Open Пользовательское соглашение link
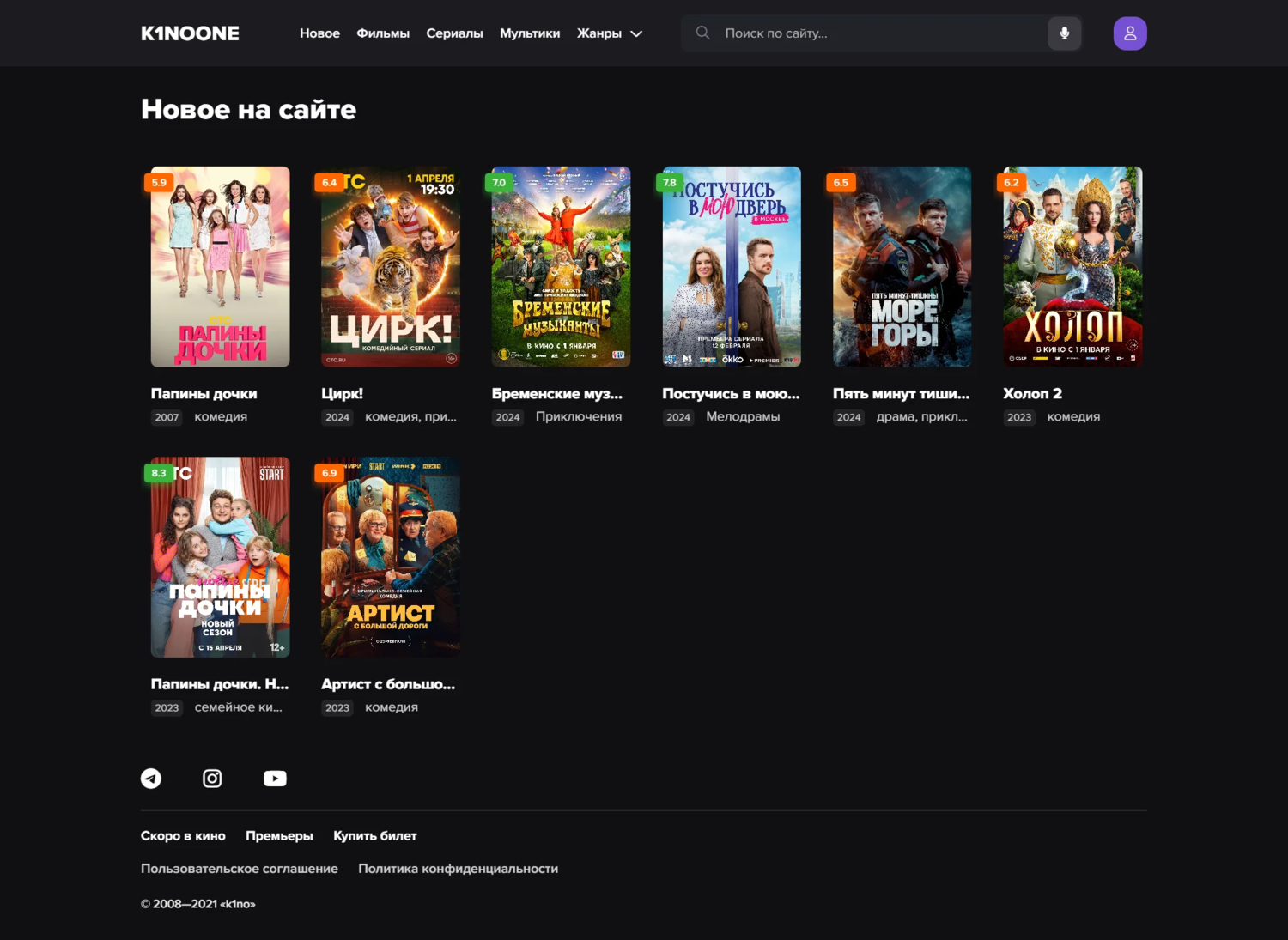 [240, 869]
